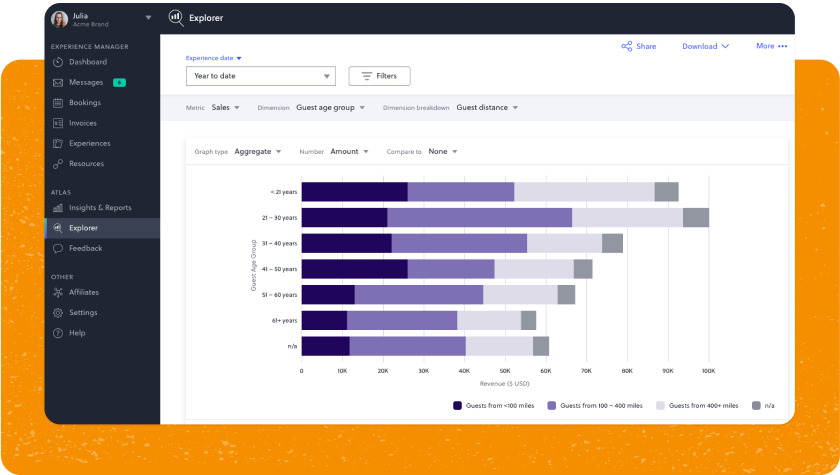The width and height of the screenshot is (840, 475).
Task: Click the Affiliates icon under Other
Action: tap(58, 292)
